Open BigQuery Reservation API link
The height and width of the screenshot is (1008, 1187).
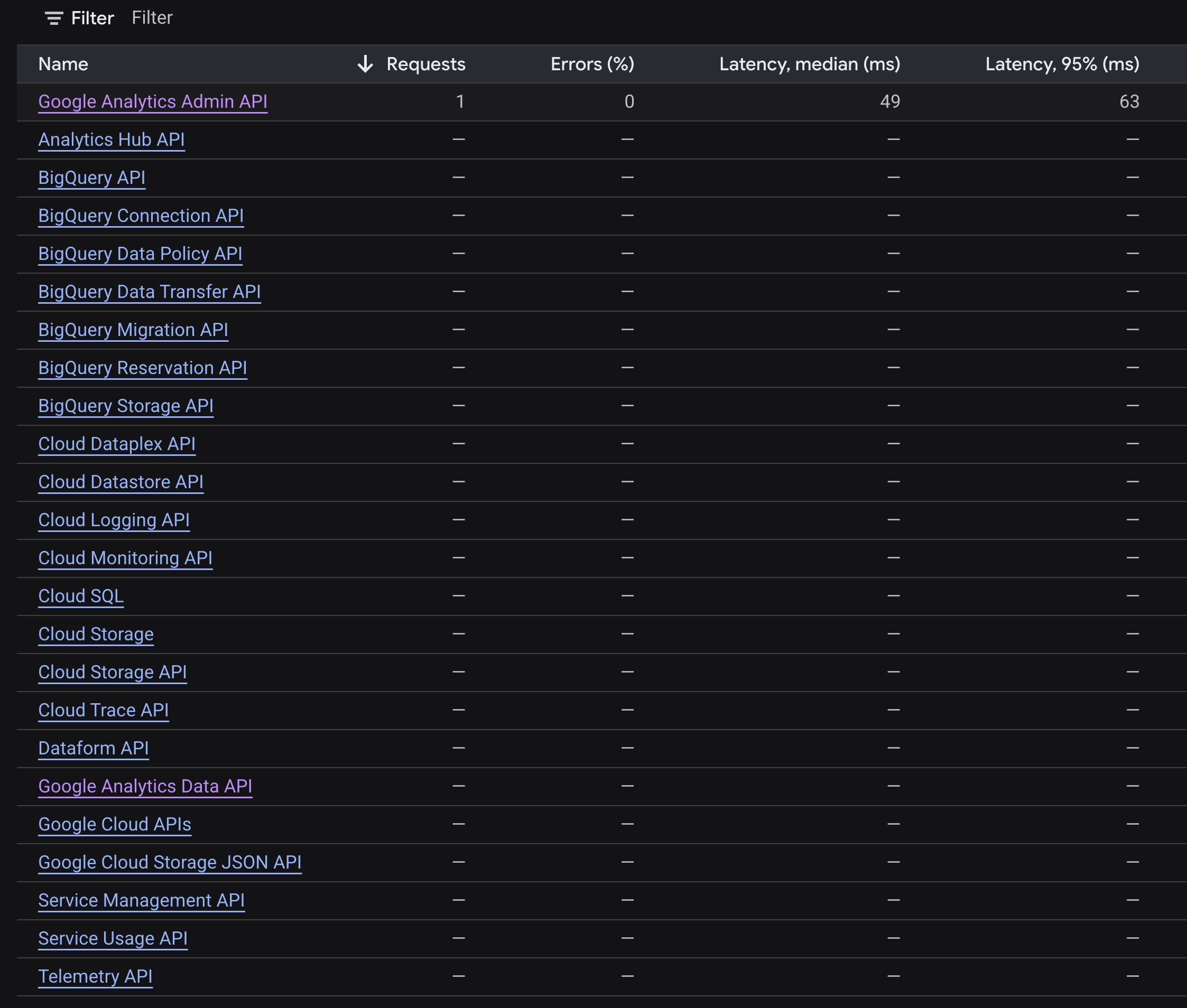coord(143,368)
